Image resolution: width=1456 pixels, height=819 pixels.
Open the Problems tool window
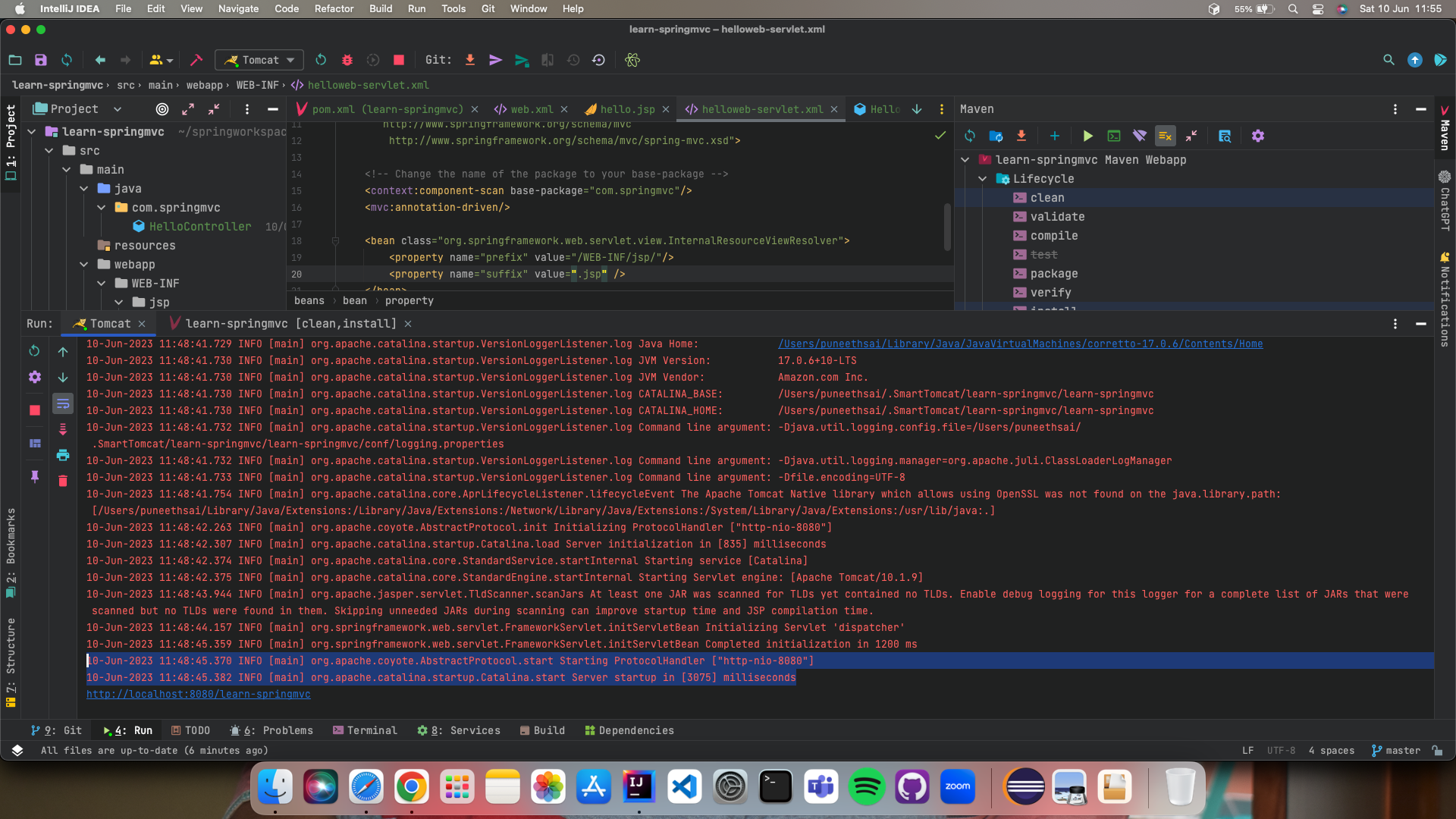[x=271, y=730]
